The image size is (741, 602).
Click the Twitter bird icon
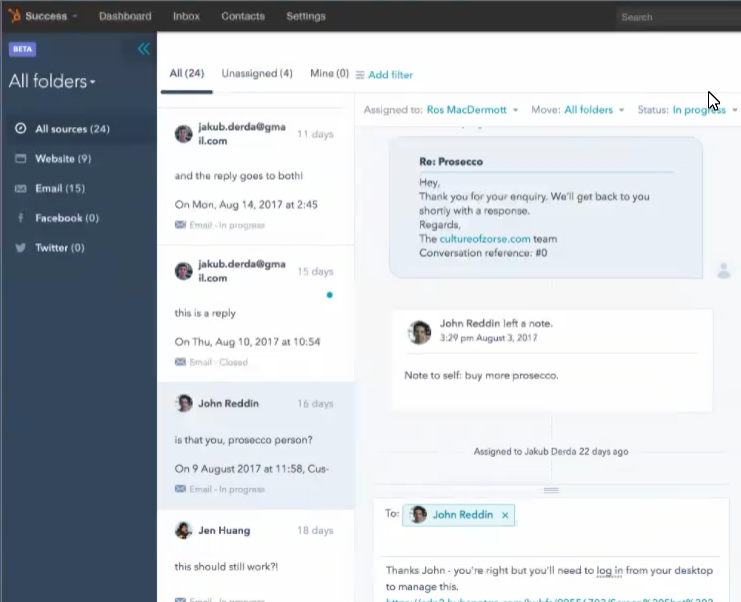pyautogui.click(x=20, y=248)
